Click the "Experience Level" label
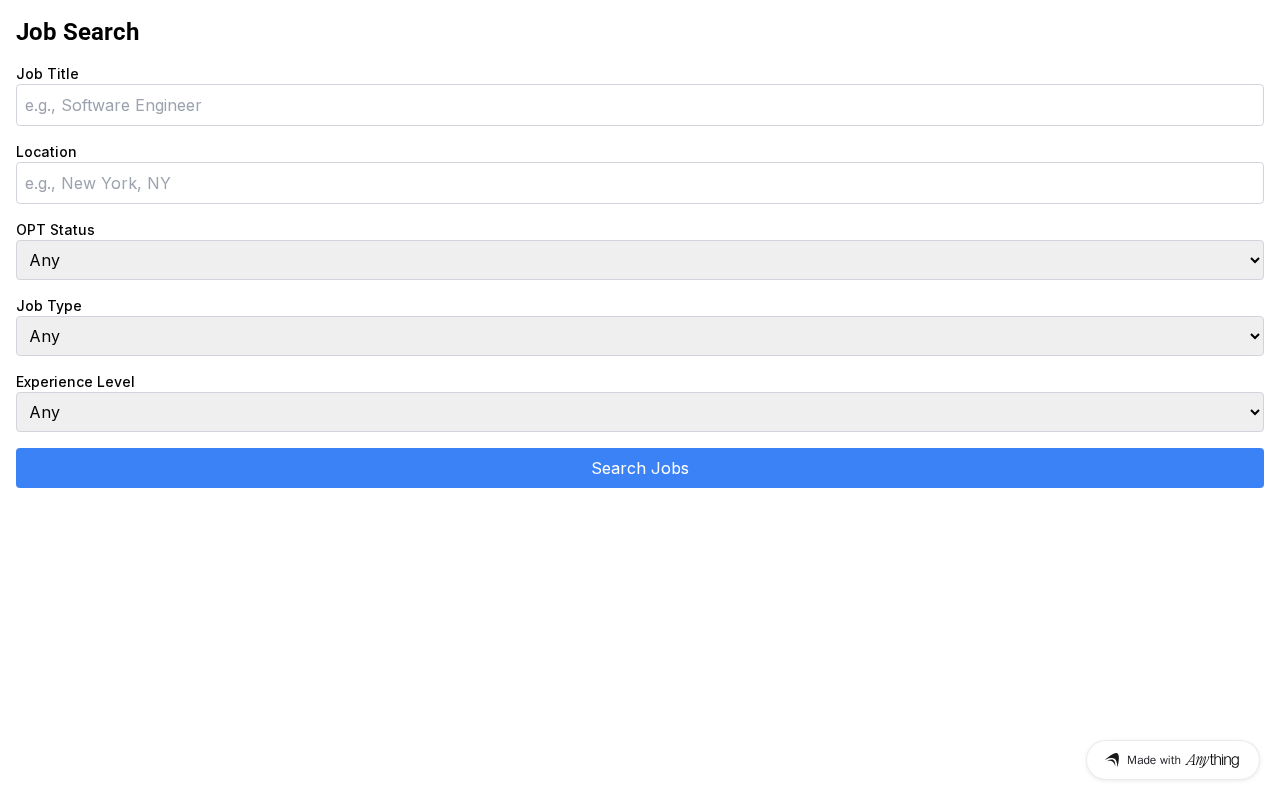This screenshot has height=800, width=1280. pyautogui.click(x=75, y=382)
